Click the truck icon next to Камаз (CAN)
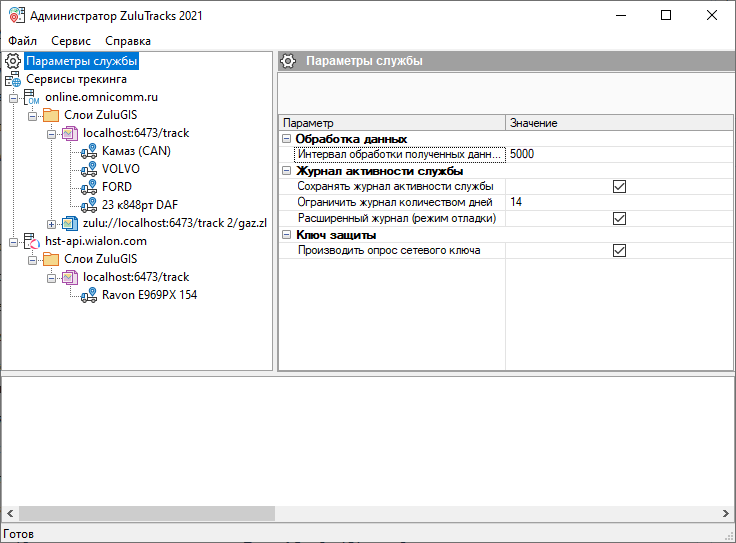Screen dimensions: 736x543 pos(89,151)
